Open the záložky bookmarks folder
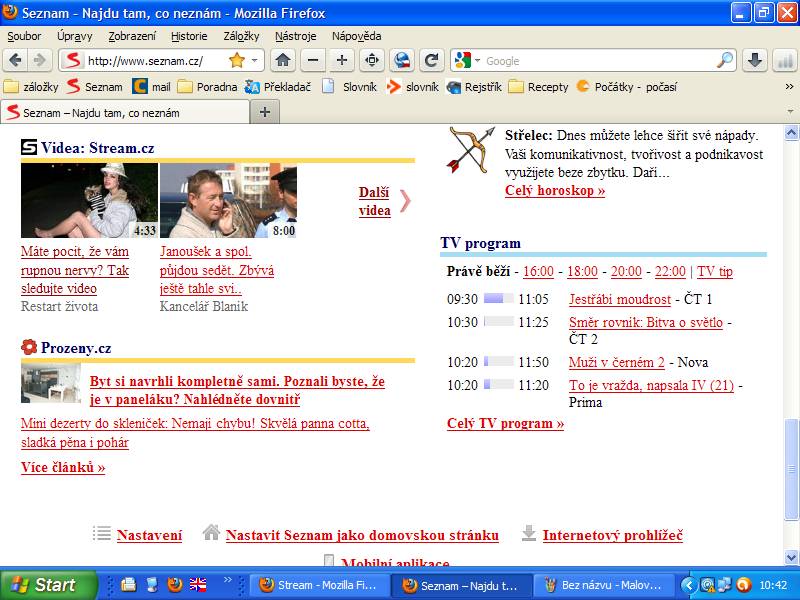 [x=31, y=87]
